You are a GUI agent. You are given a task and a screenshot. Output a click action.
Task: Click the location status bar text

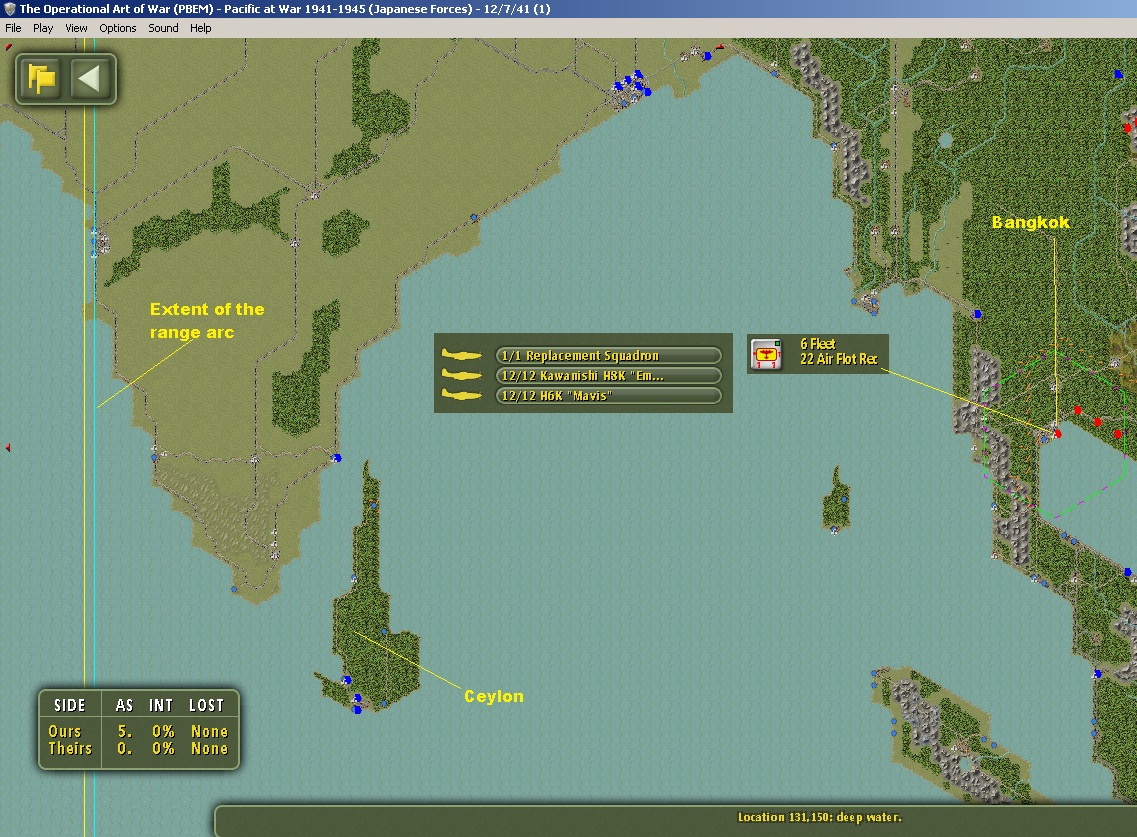coord(819,817)
